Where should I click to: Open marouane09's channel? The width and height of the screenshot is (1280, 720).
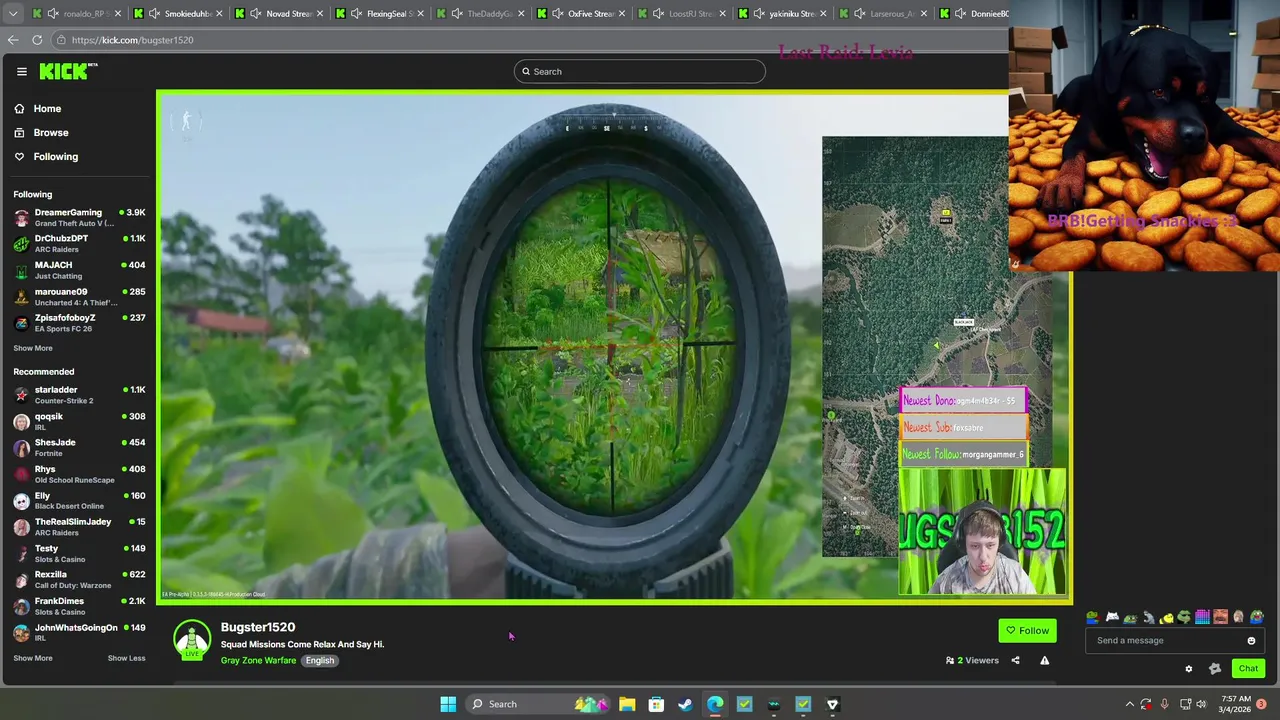pyautogui.click(x=79, y=296)
